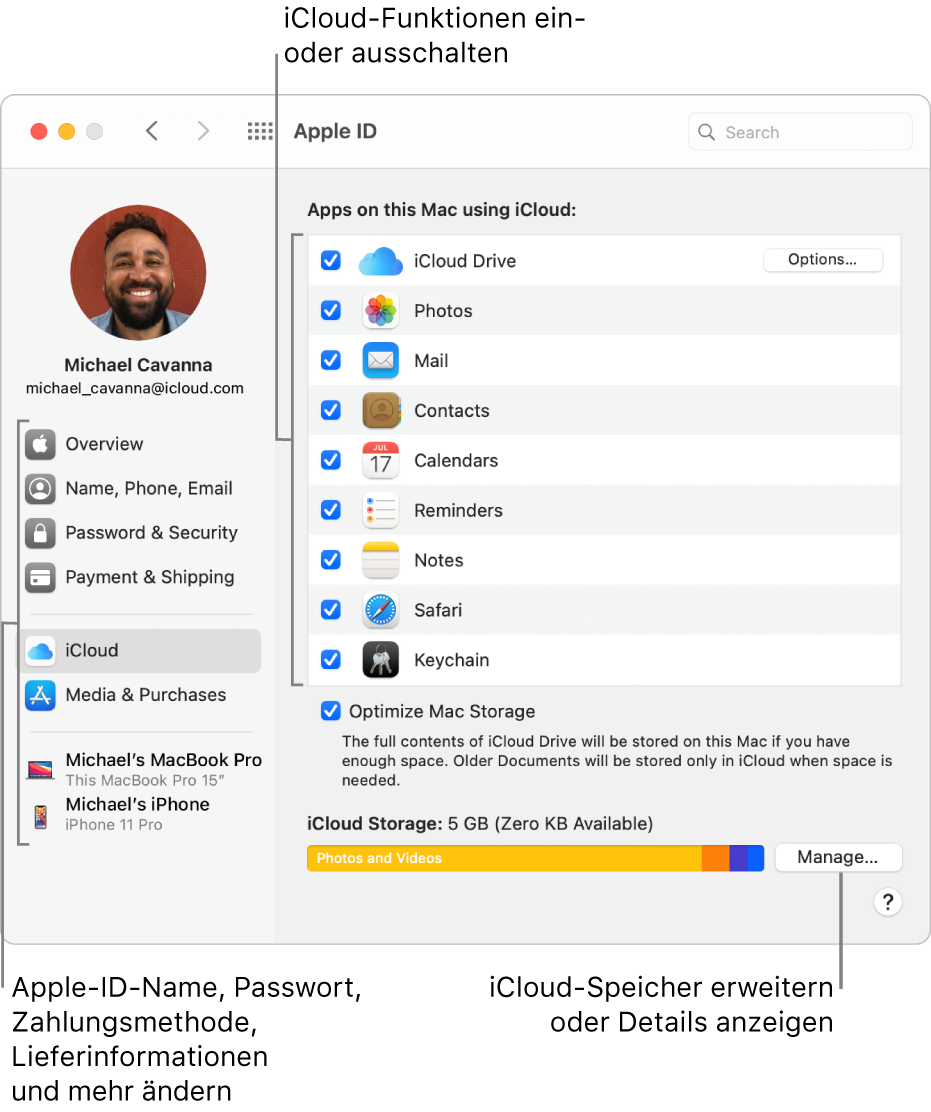Click the Reminders app icon
Image resolution: width=931 pixels, height=1112 pixels.
(x=381, y=510)
